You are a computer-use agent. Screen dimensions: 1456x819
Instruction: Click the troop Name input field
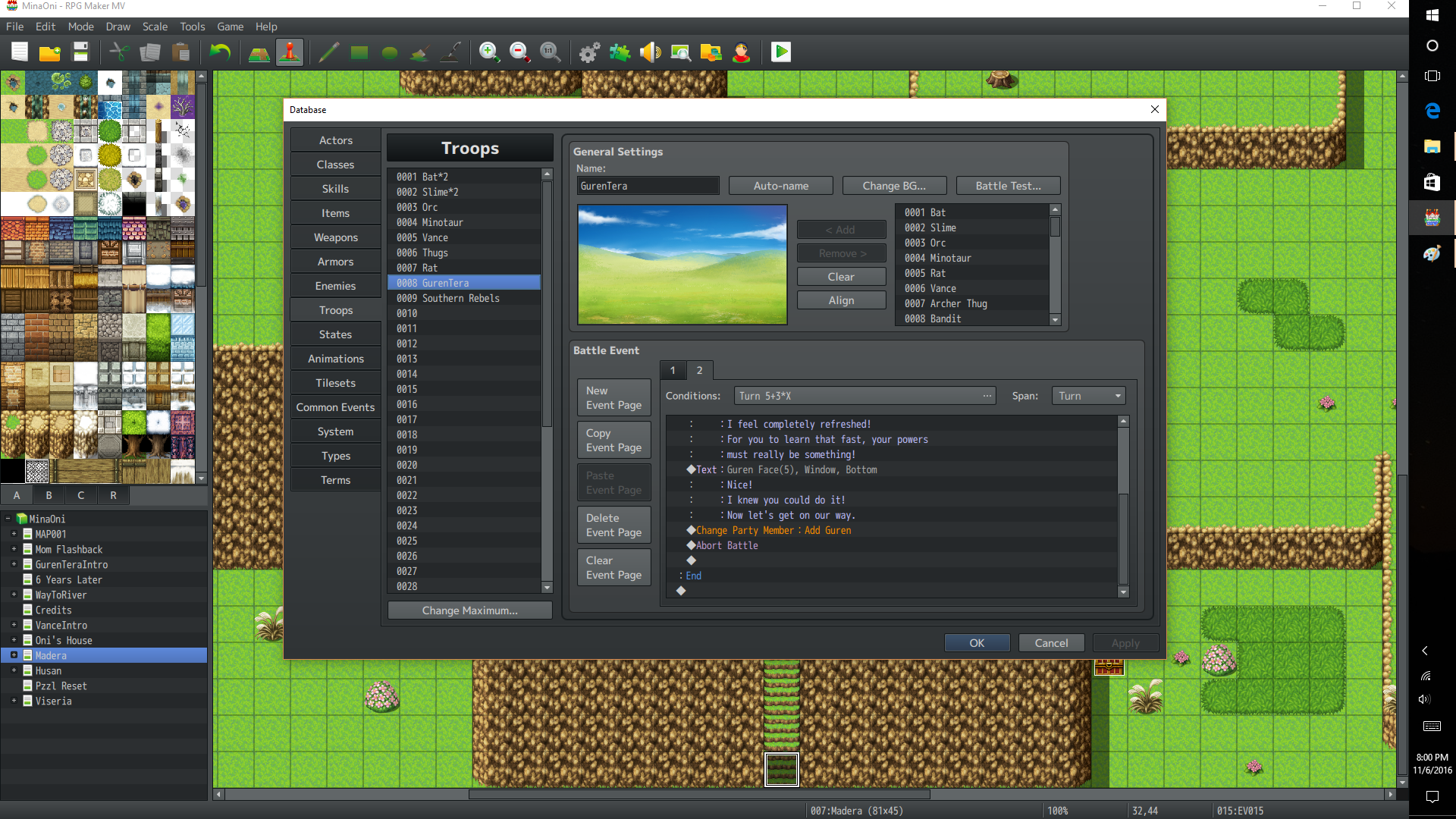coord(648,186)
